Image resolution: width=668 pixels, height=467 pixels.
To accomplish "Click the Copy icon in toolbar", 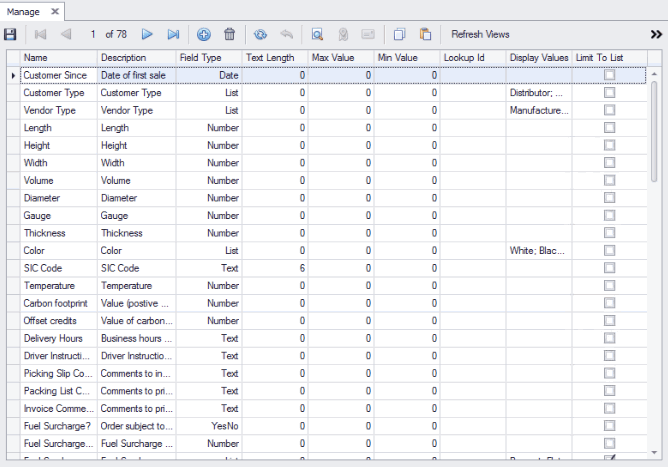I will click(400, 34).
